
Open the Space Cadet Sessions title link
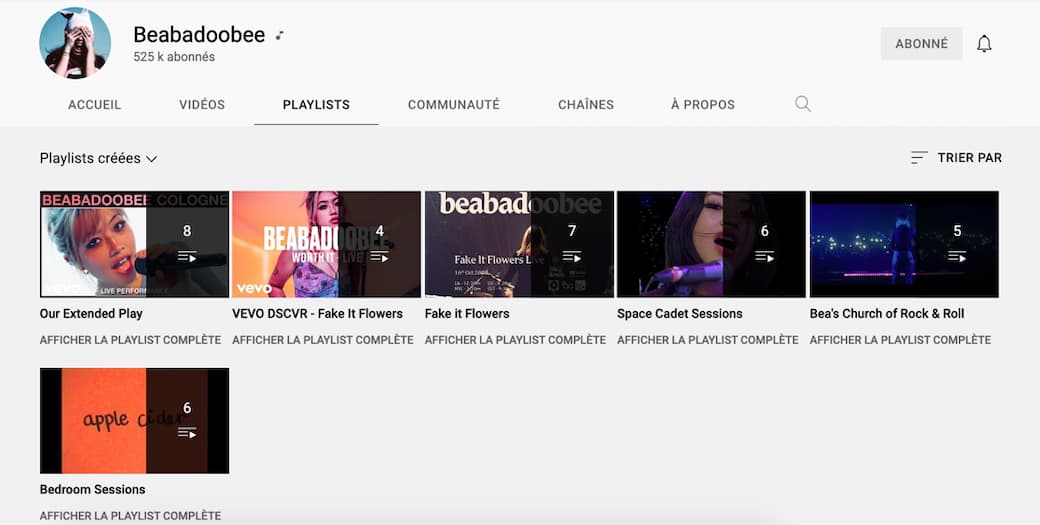pos(680,314)
